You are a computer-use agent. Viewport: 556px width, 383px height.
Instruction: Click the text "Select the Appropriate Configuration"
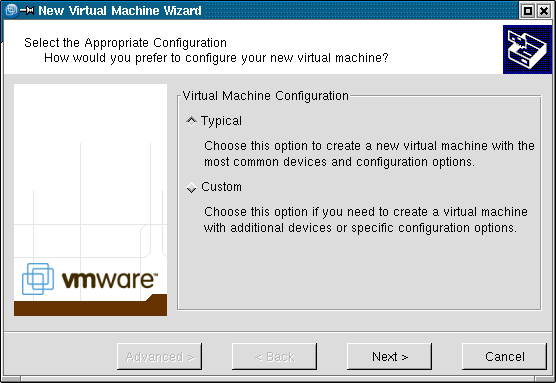(x=125, y=43)
